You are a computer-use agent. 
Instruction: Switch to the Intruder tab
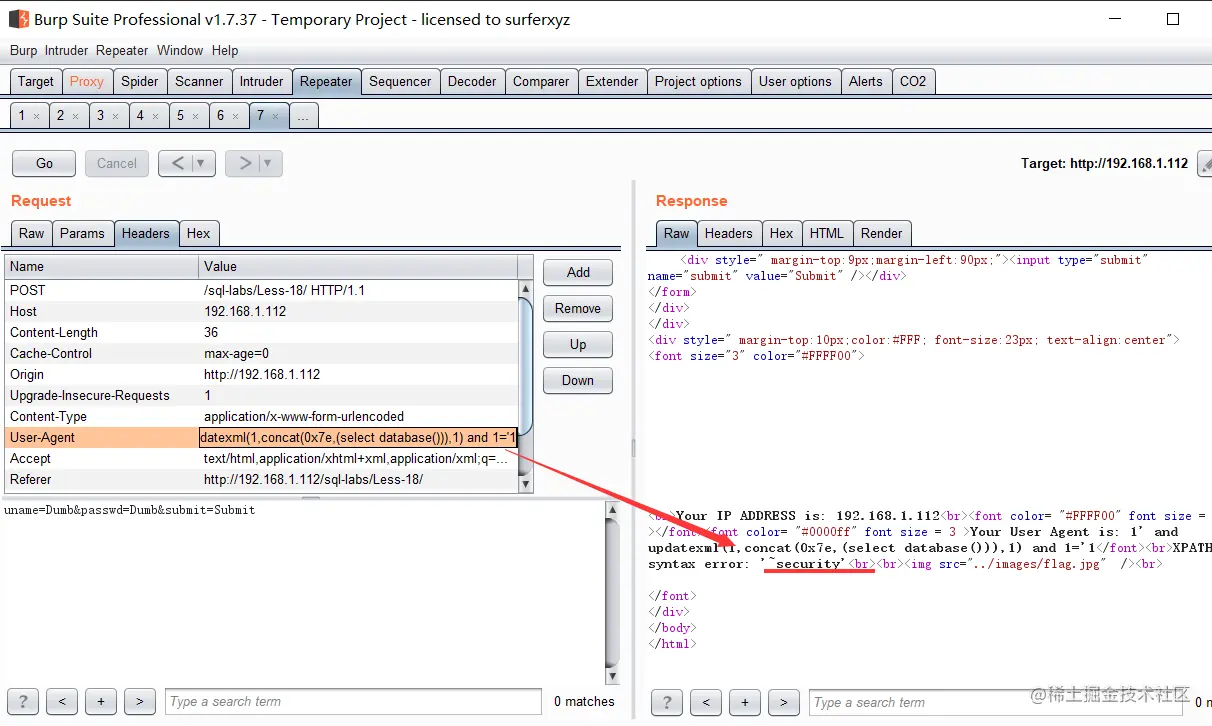262,82
